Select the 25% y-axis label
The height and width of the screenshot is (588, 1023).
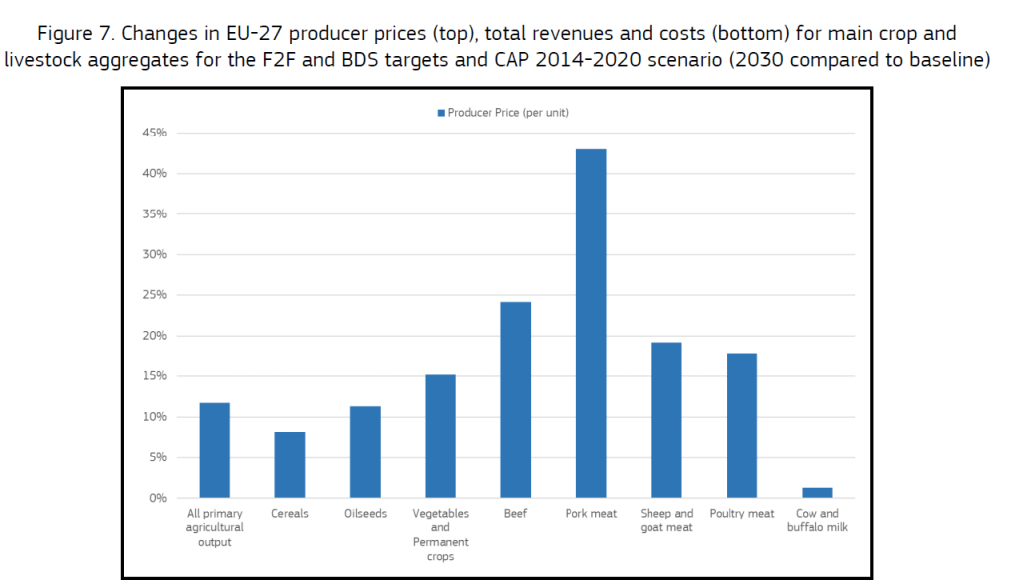(153, 295)
